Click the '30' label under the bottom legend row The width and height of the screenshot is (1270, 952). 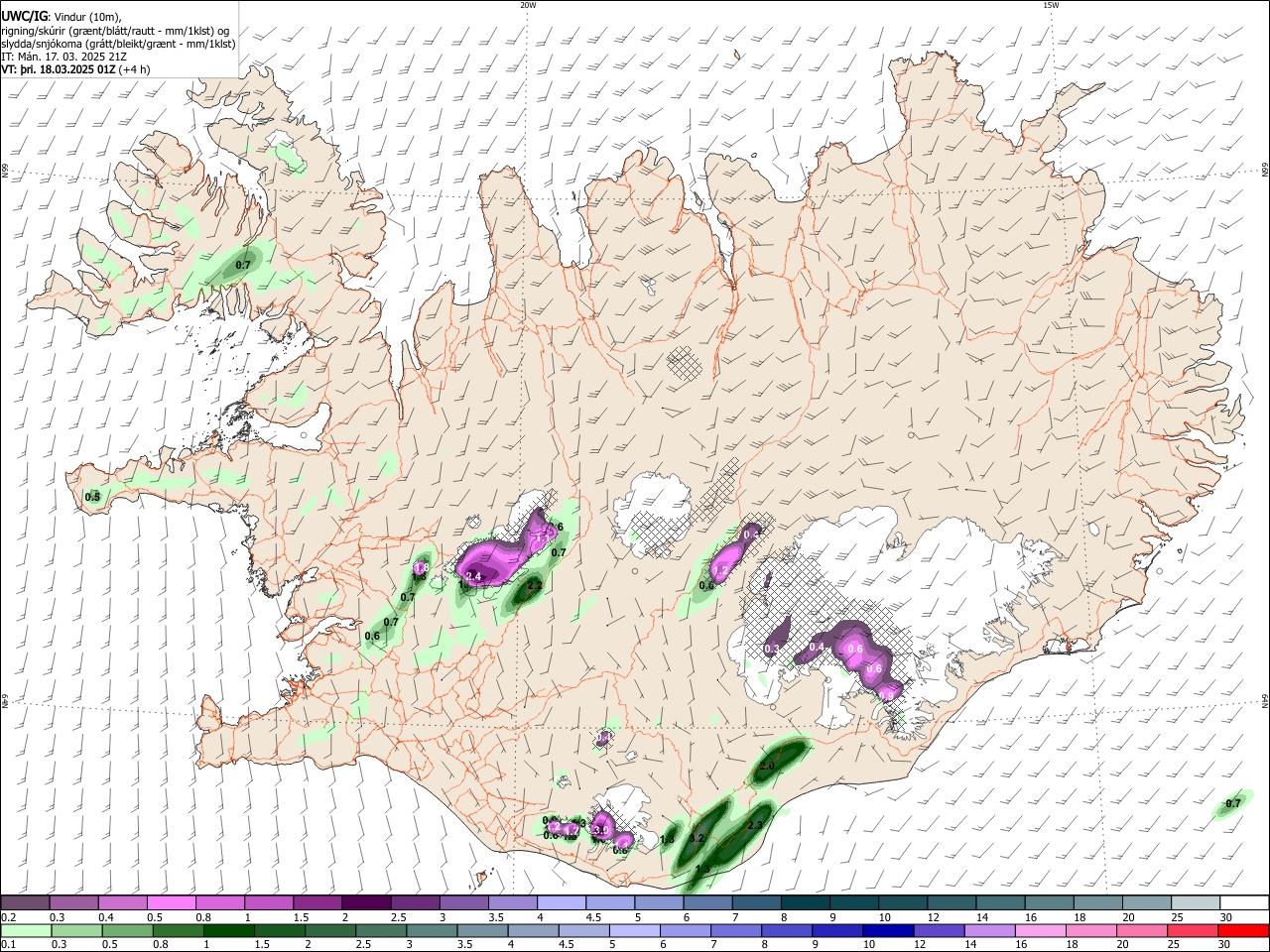[1223, 945]
